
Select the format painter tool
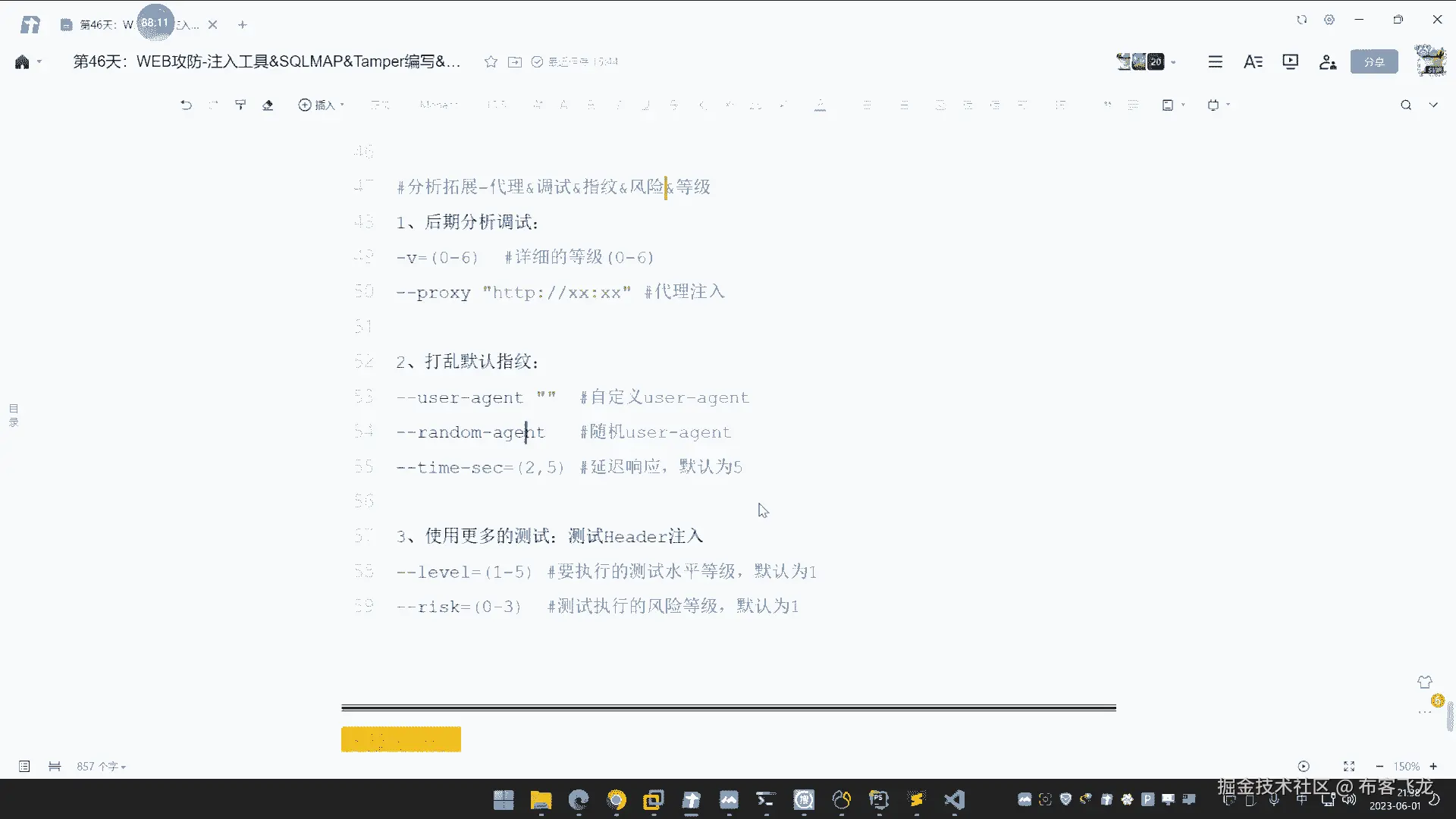coord(240,105)
